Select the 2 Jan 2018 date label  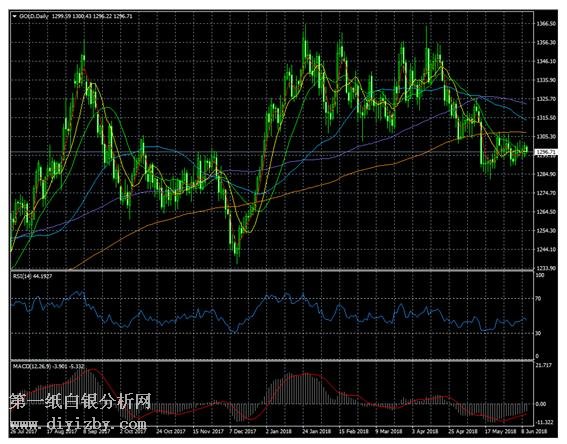pyautogui.click(x=279, y=431)
